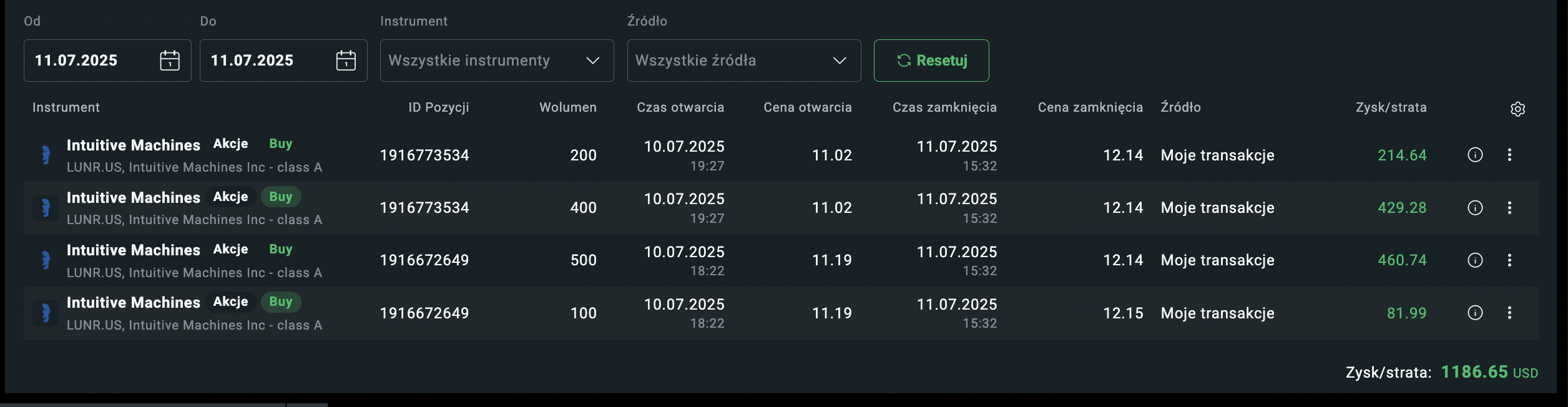The width and height of the screenshot is (1568, 407).
Task: Open more options for the 500 volume trade
Action: point(1509,260)
